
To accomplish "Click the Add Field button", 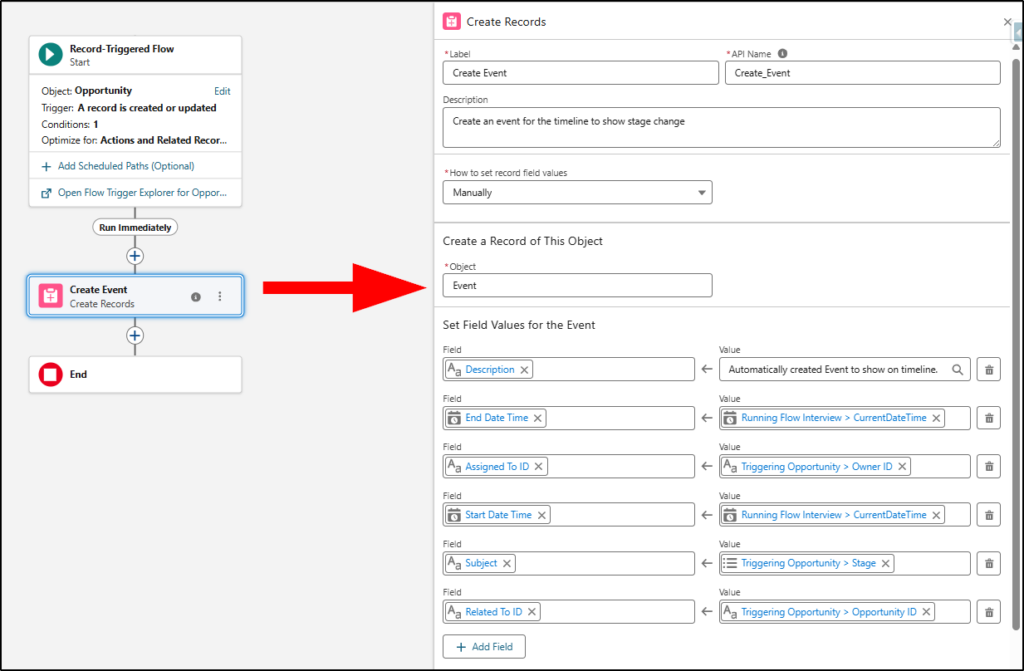I will 484,647.
